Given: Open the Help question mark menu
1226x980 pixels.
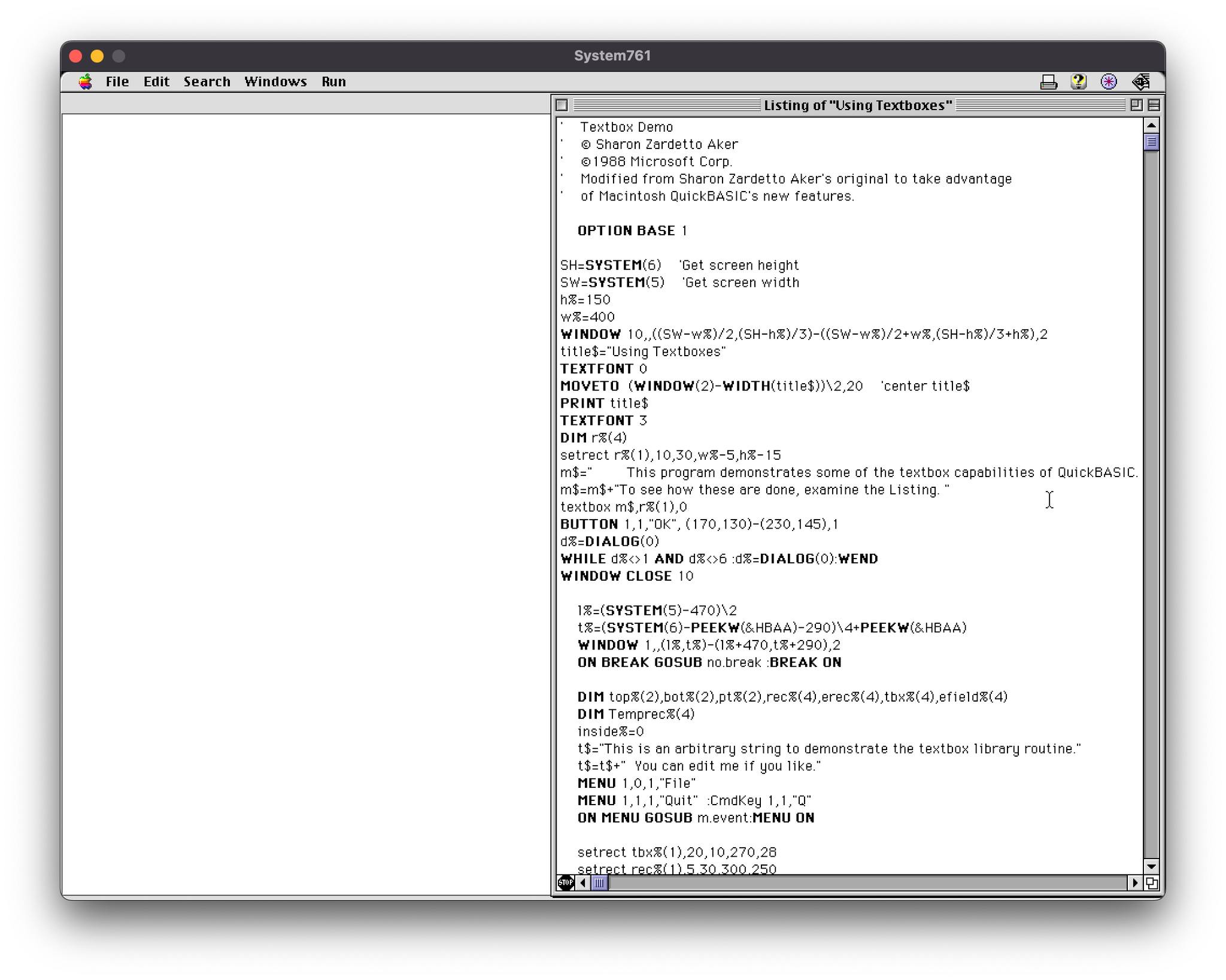Looking at the screenshot, I should [x=1079, y=81].
